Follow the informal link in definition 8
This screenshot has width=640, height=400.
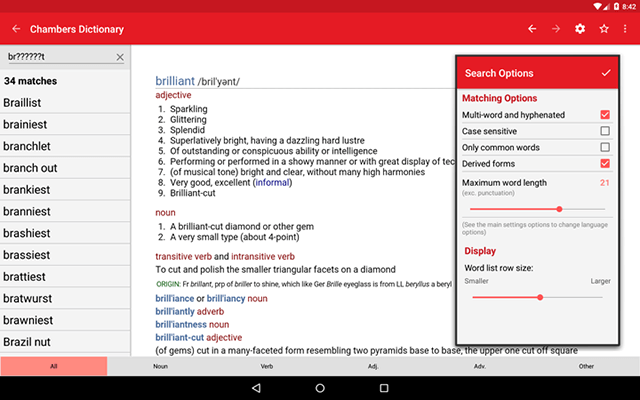coord(272,182)
